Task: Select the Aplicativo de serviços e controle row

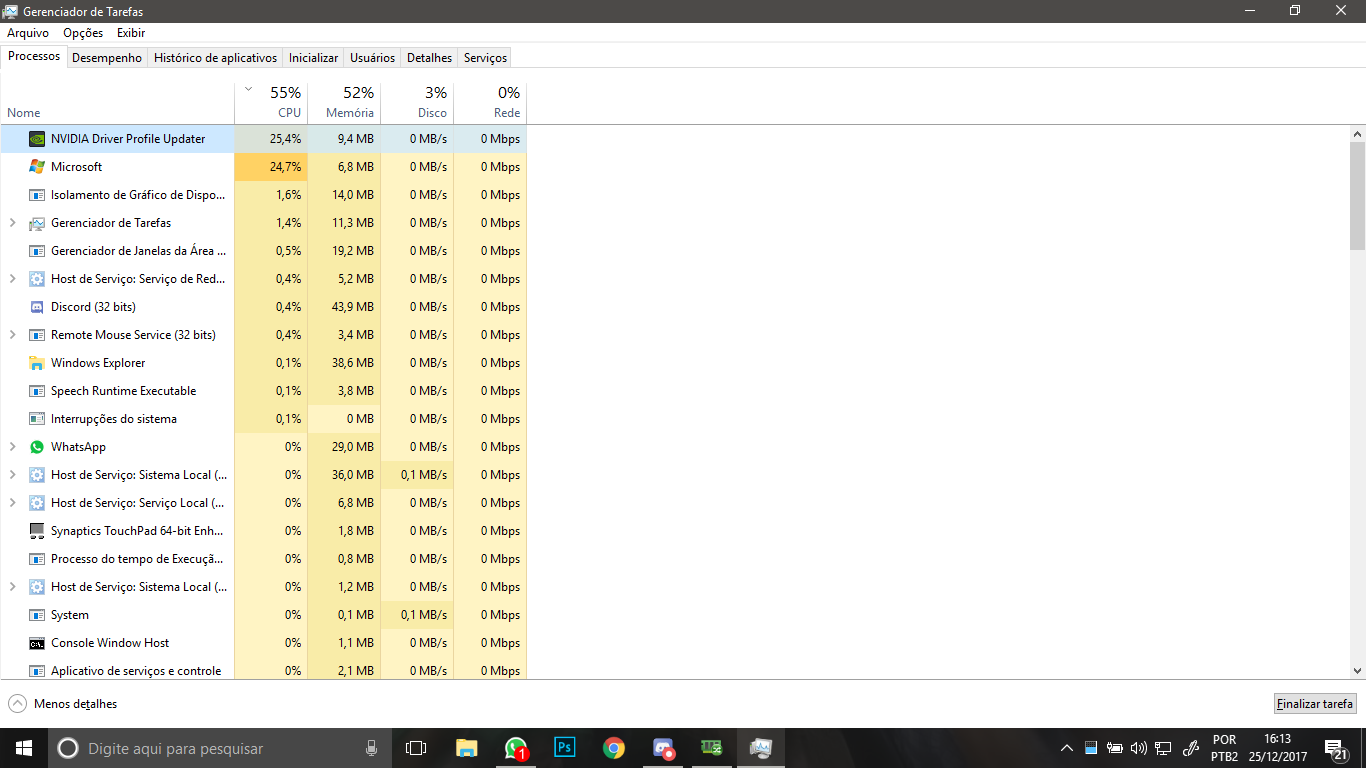Action: (263, 670)
